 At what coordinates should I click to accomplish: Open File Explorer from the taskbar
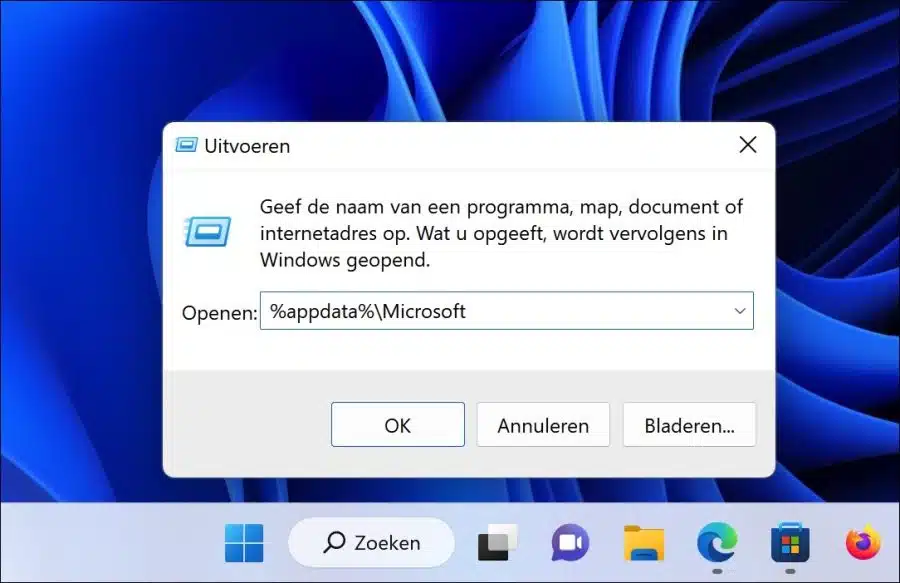tap(643, 542)
